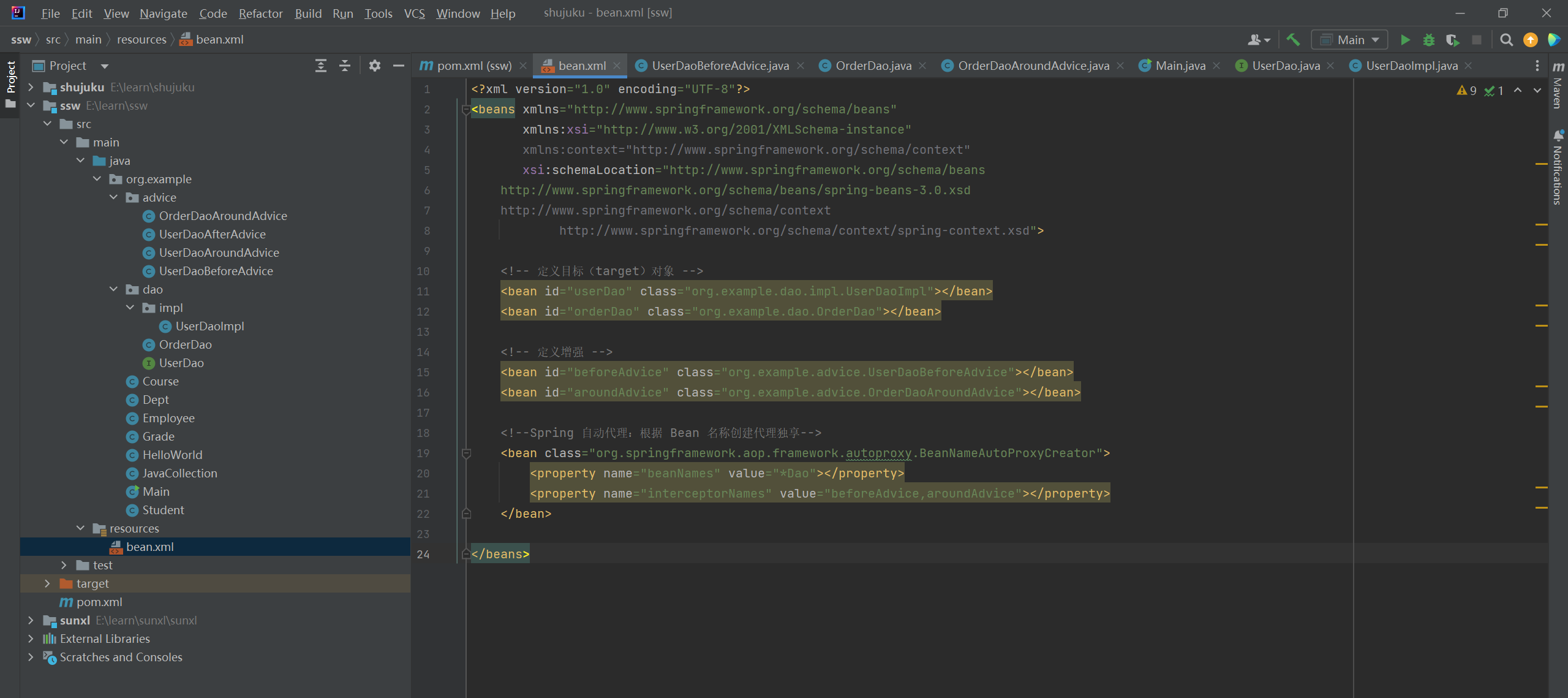Open Search Everywhere magnifier icon
This screenshot has height=698, width=1568.
(x=1507, y=40)
